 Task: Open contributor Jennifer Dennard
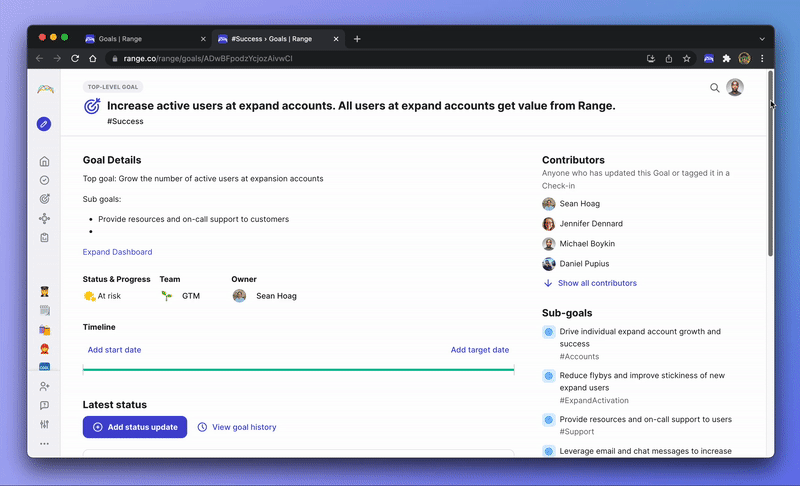tap(583, 223)
